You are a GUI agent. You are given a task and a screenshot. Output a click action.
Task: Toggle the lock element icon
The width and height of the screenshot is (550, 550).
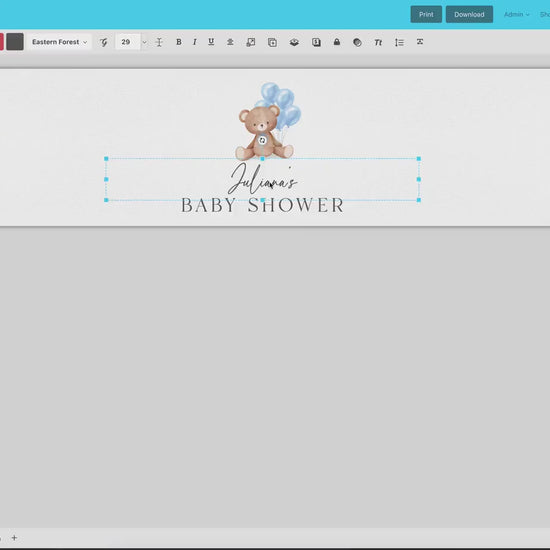337,42
